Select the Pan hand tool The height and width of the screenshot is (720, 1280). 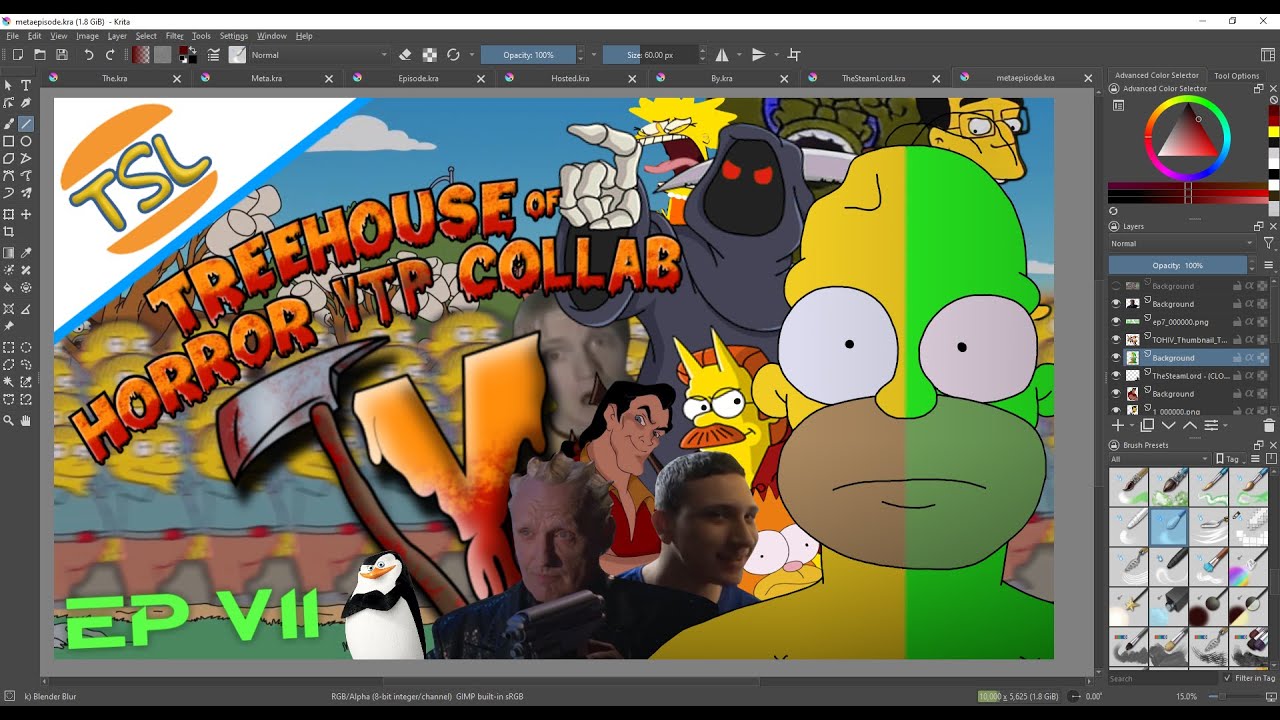[x=26, y=421]
